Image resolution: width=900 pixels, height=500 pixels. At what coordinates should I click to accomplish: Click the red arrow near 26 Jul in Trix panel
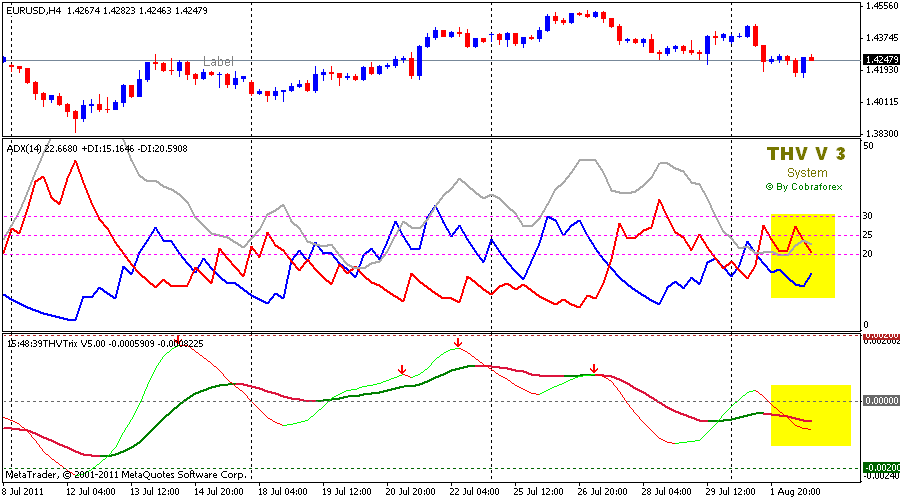point(594,369)
